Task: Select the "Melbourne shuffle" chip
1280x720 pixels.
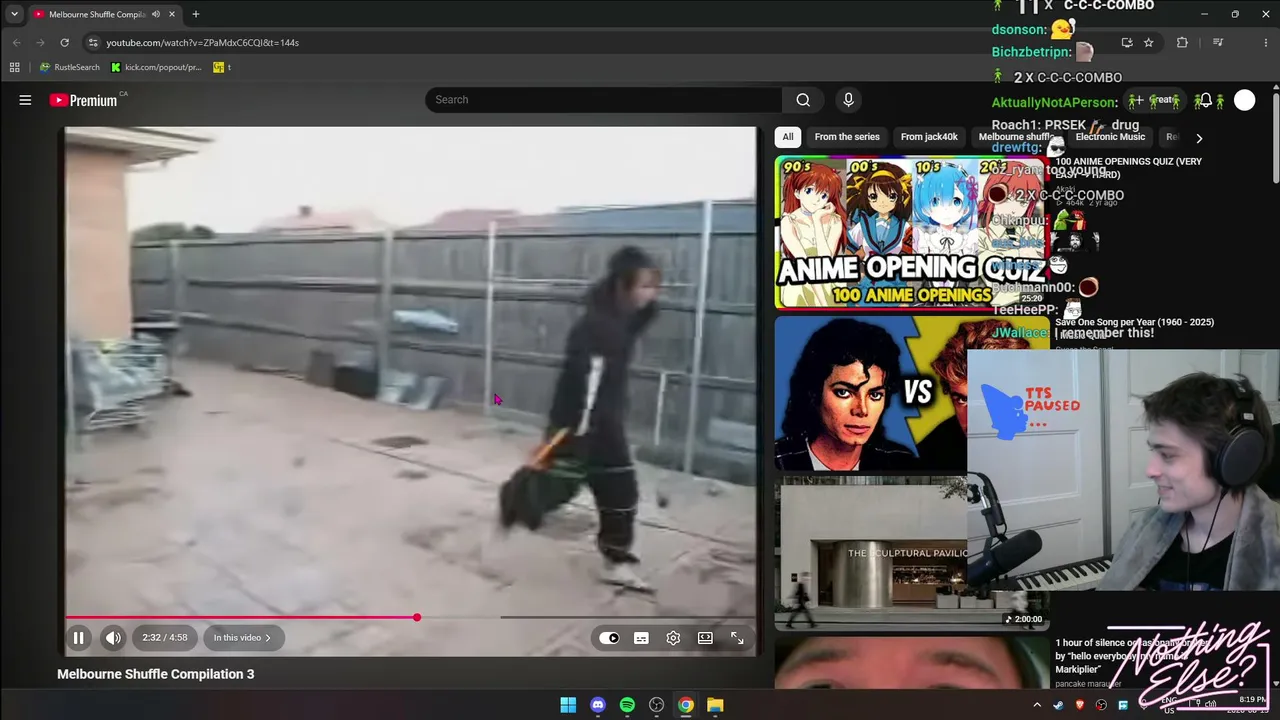Action: [x=1017, y=137]
